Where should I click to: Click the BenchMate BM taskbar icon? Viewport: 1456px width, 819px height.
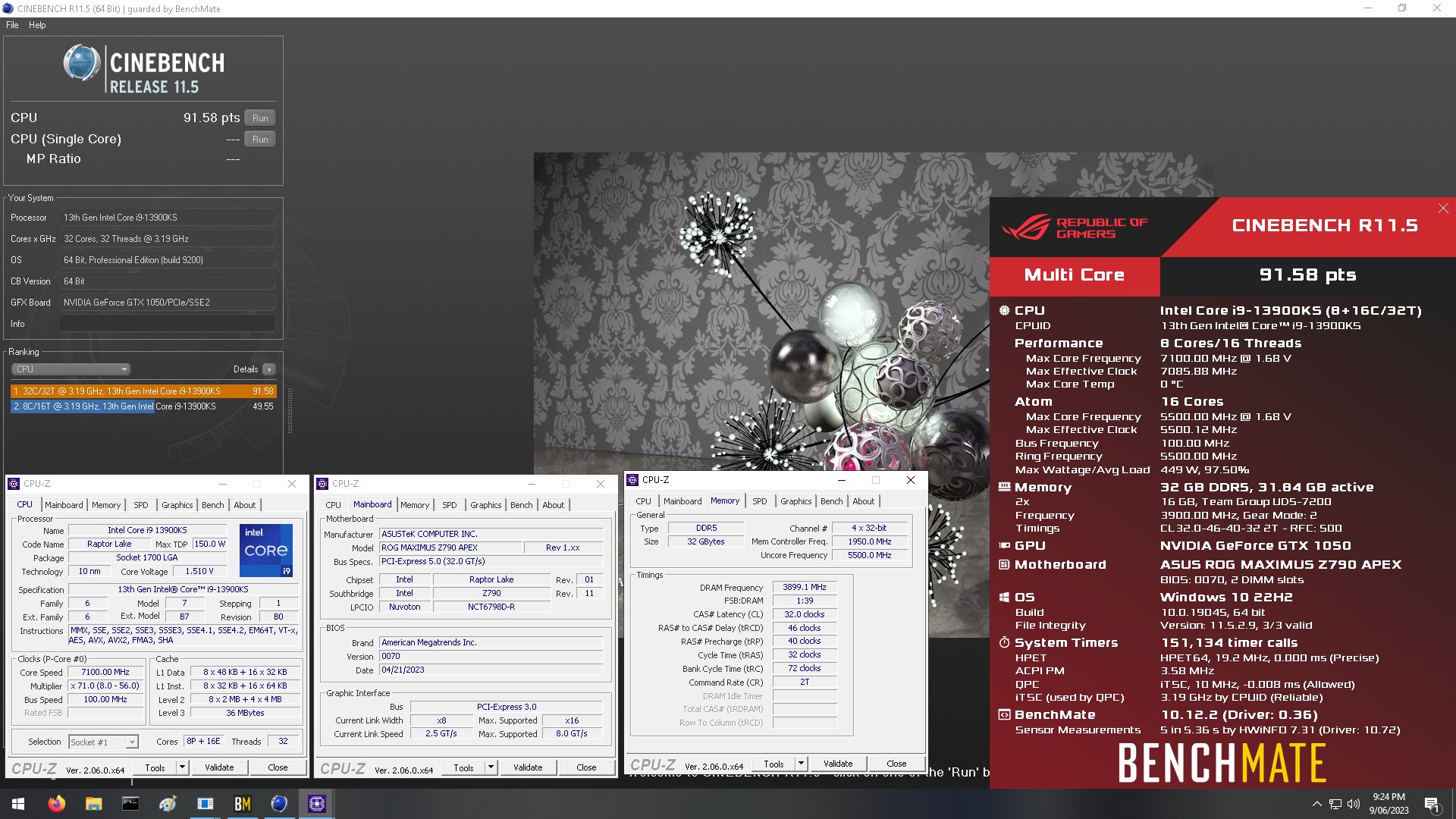tap(242, 804)
